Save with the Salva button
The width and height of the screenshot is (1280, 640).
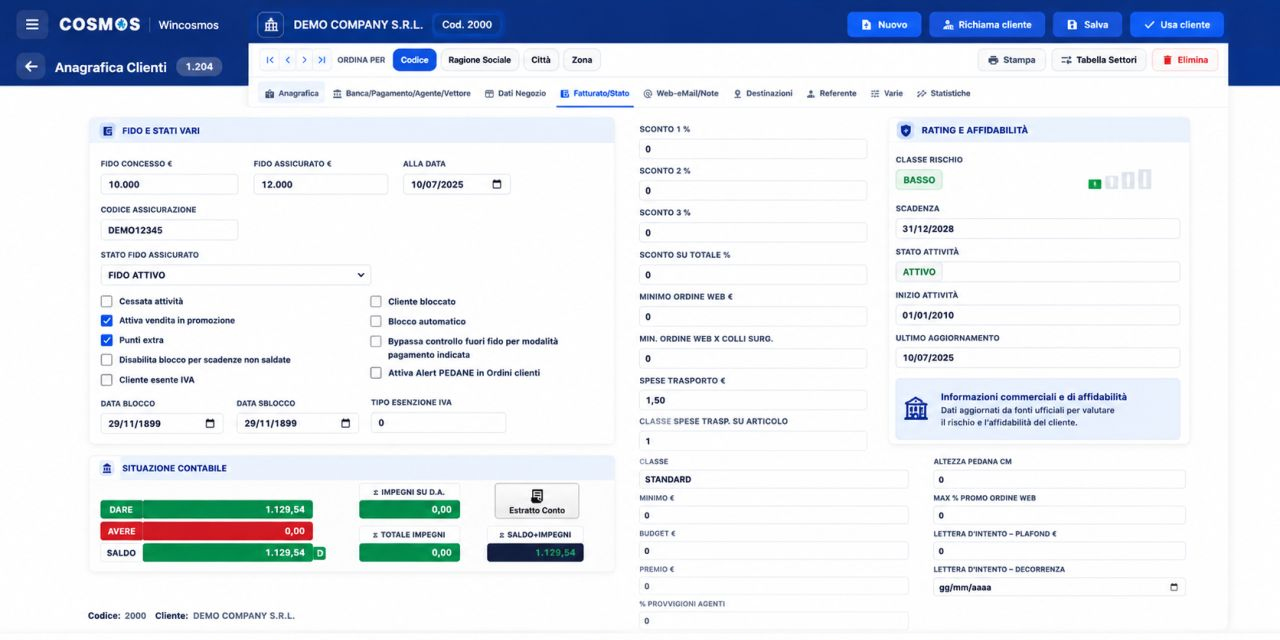point(1087,24)
